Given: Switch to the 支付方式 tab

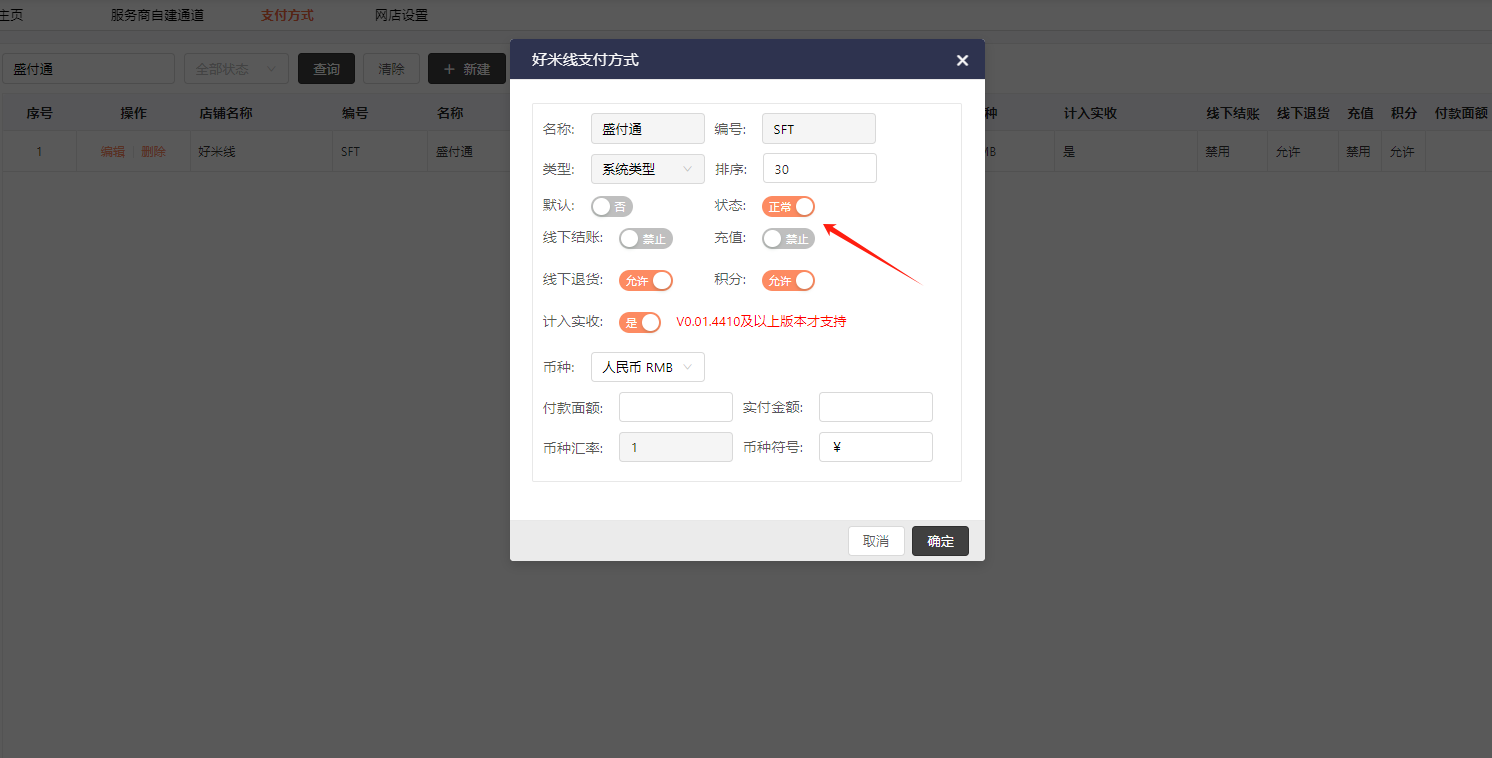Looking at the screenshot, I should pos(287,15).
